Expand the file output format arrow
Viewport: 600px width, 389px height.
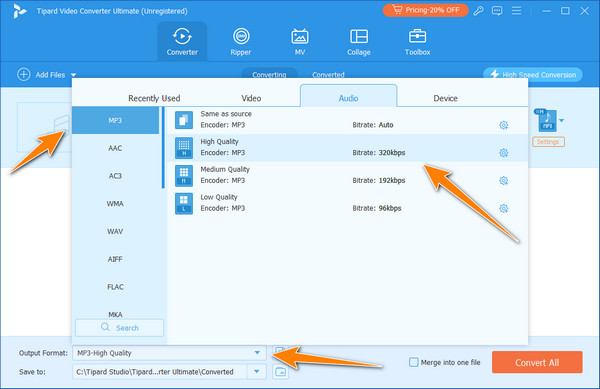561,120
